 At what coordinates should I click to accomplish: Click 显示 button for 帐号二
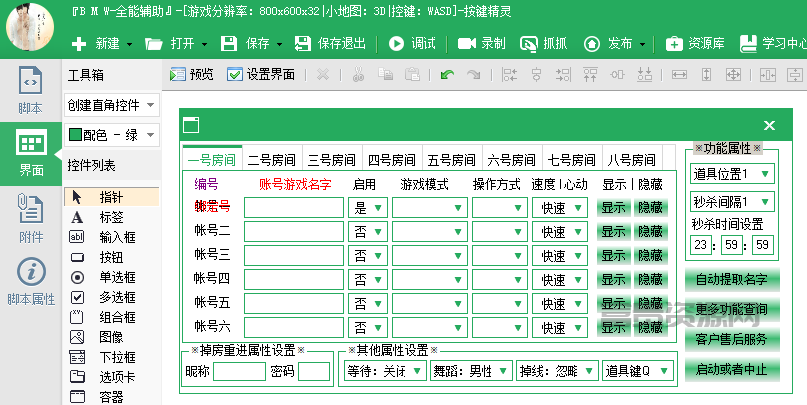coord(614,232)
